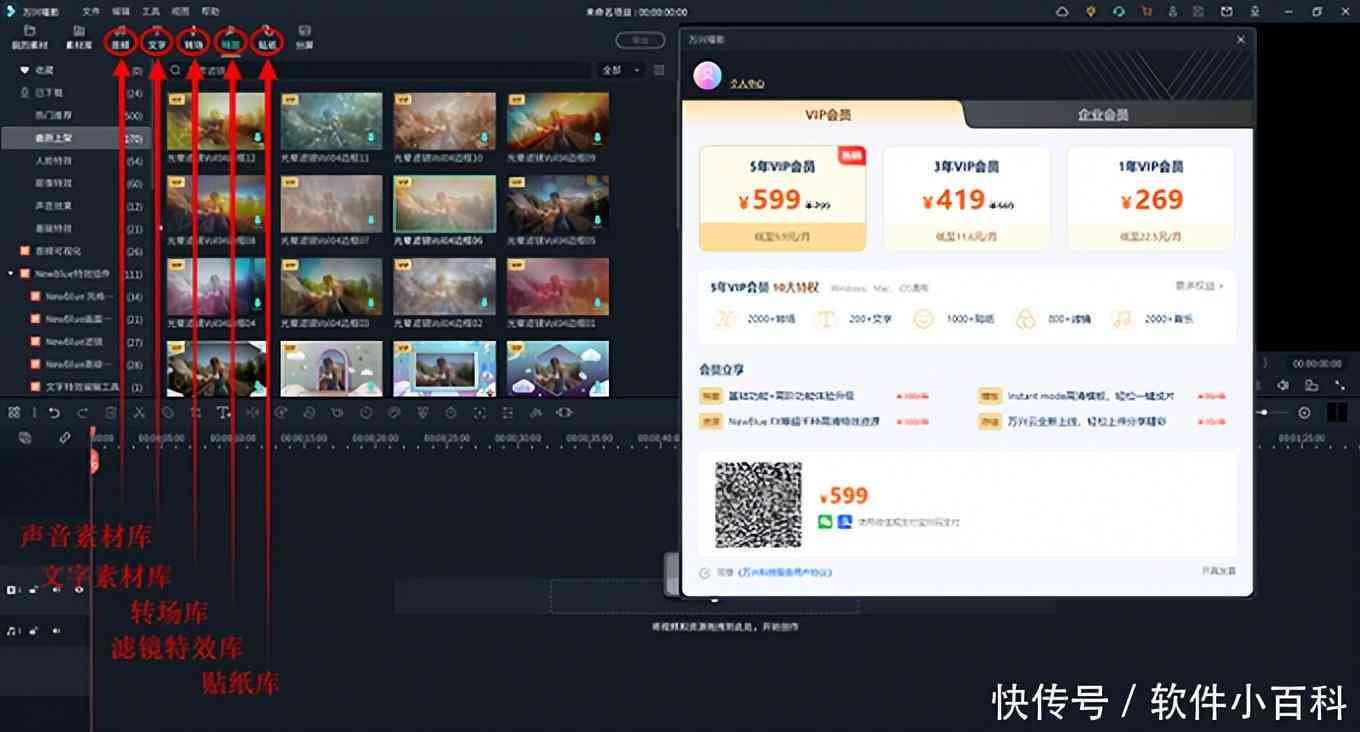Click the 导出 export button

pyautogui.click(x=640, y=40)
